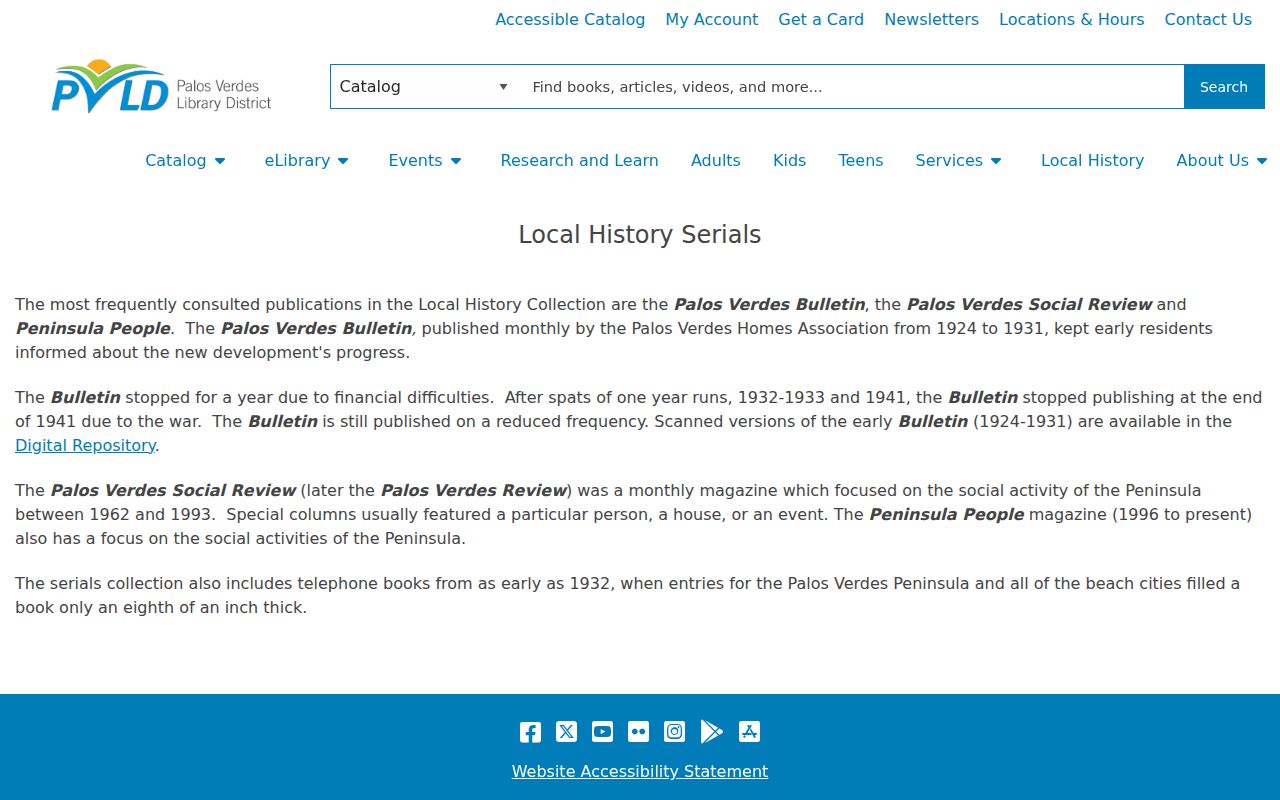Click the Local History Serials heading
Screen dimensions: 1280x800
pos(640,234)
